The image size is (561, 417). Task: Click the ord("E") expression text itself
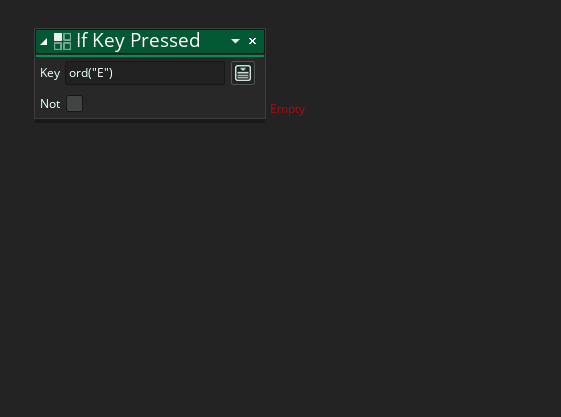tap(91, 73)
